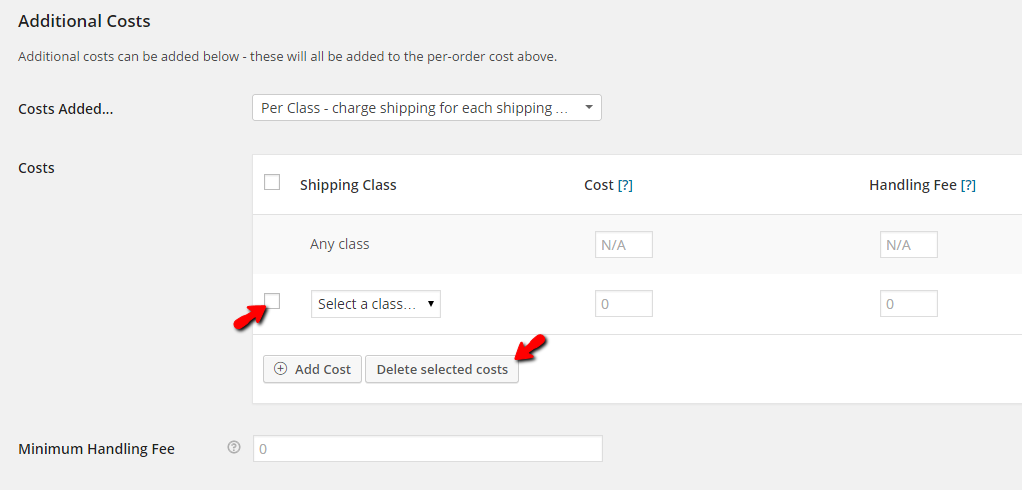Viewport: 1022px width, 490px height.
Task: Focus the Minimum Handling Fee input field
Action: coord(428,449)
